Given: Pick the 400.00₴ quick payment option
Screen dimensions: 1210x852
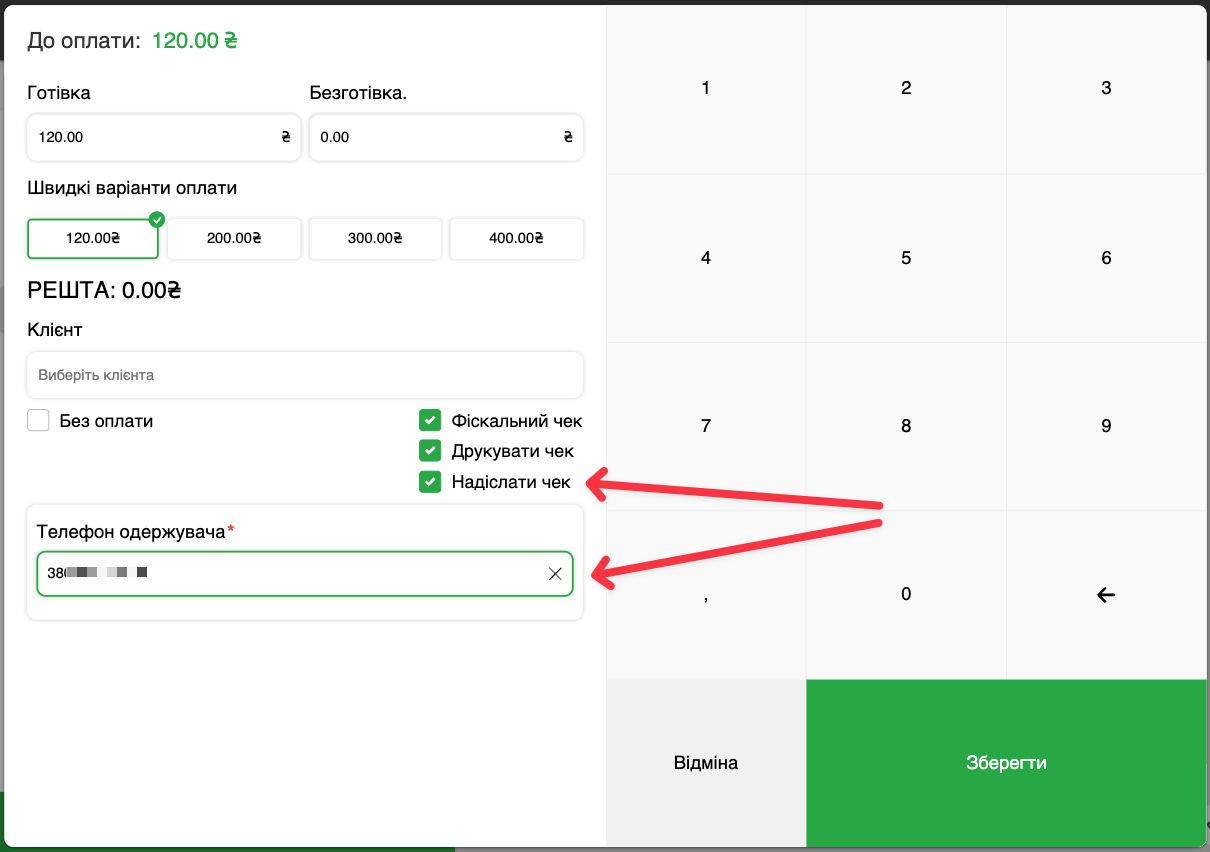Looking at the screenshot, I should click(x=516, y=239).
